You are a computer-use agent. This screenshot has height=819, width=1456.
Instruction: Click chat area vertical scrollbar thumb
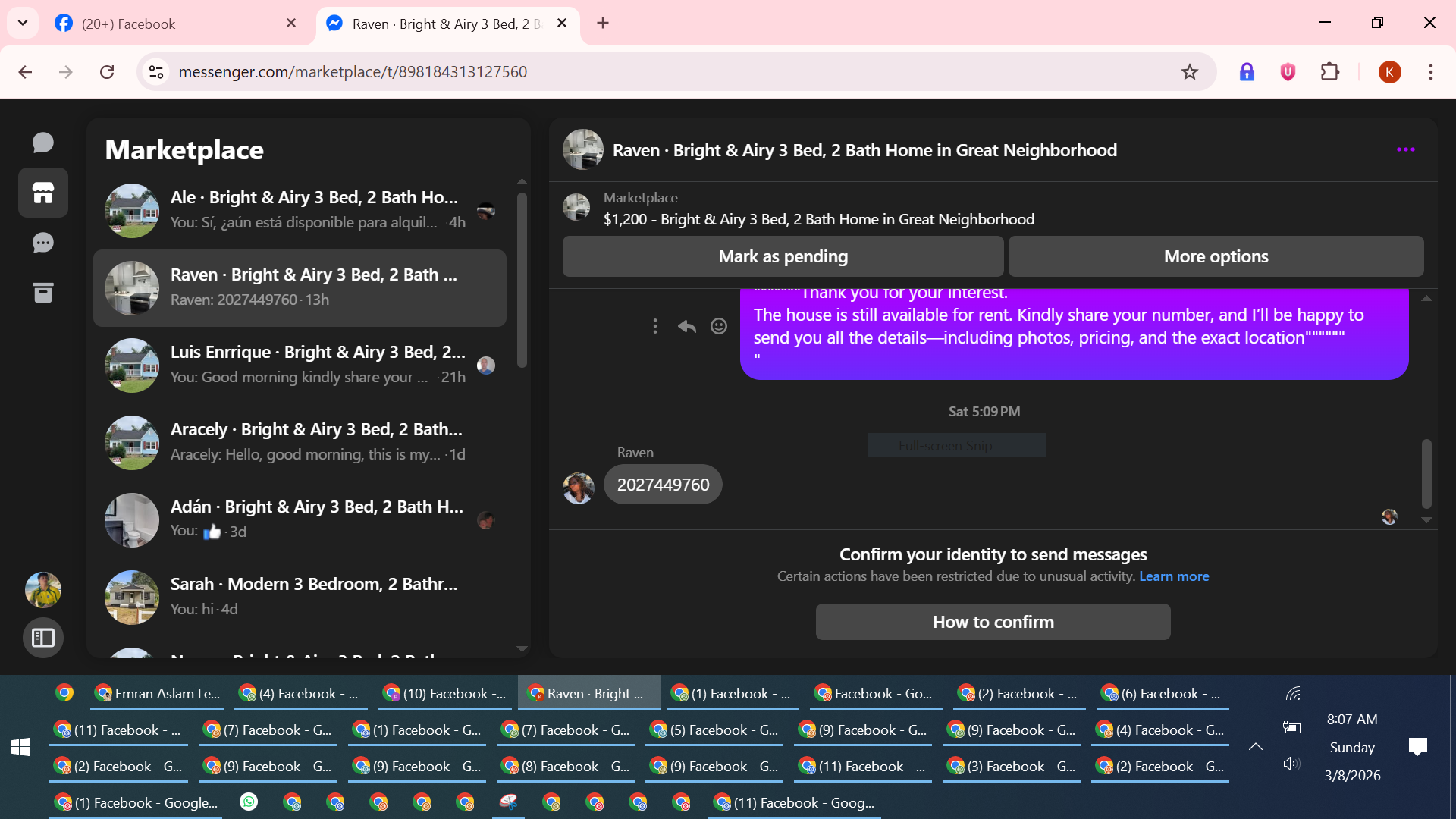click(1426, 473)
